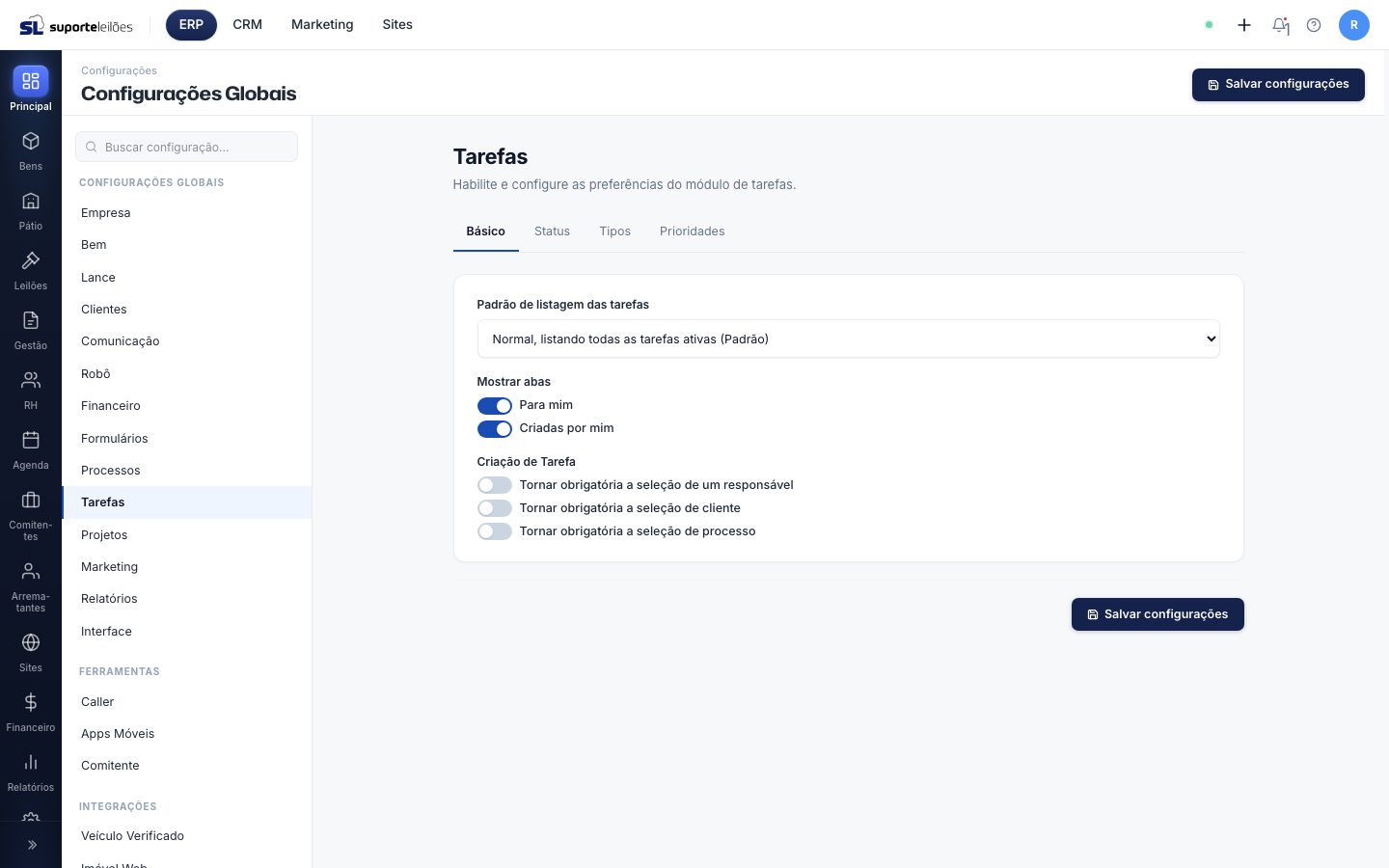Click the Buscar configuração search field

tap(187, 147)
